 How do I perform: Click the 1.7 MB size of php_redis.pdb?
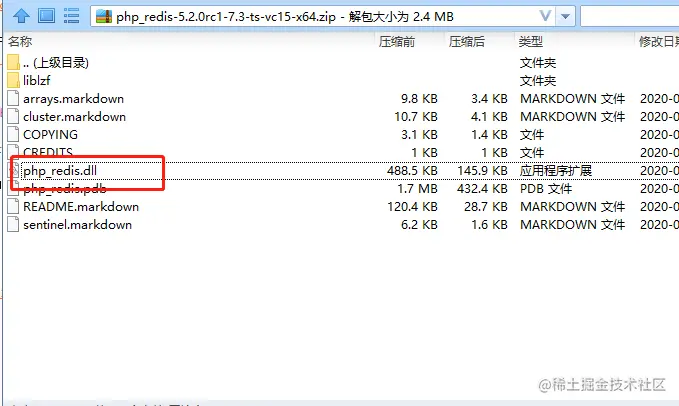[417, 189]
